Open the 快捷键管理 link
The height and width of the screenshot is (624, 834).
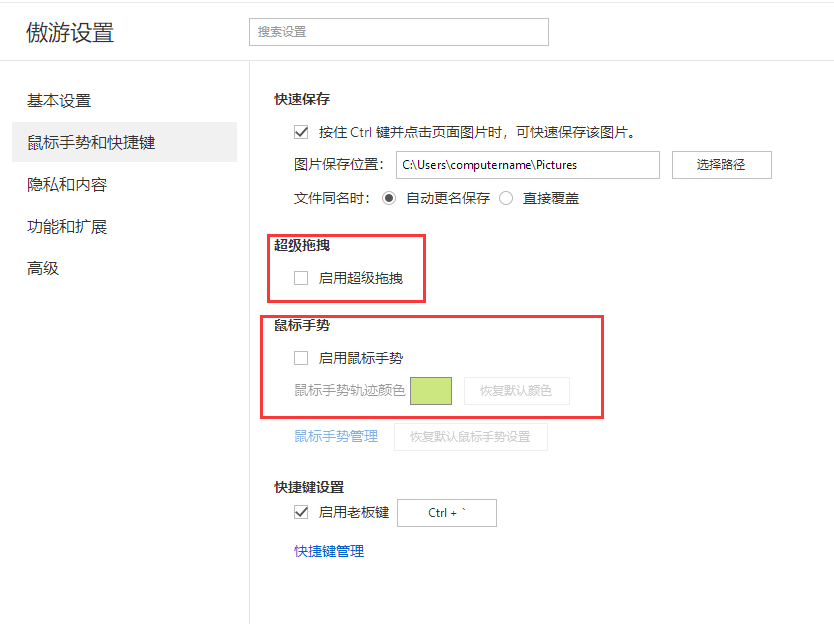click(x=329, y=551)
